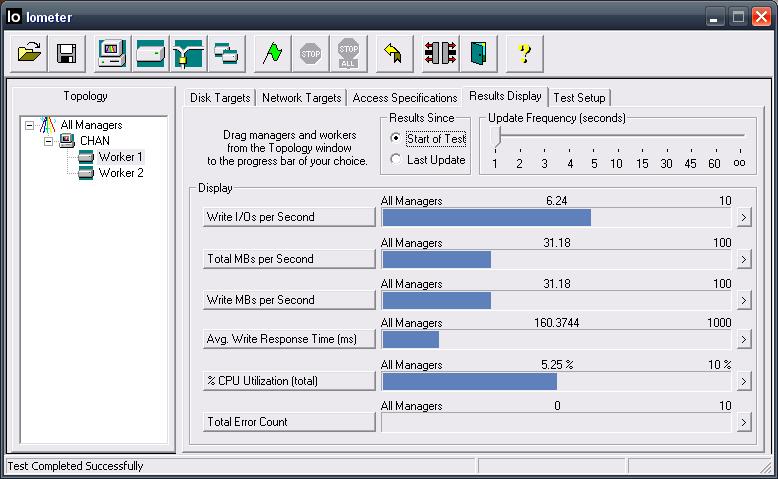Select the Start of Test radio button

pos(395,138)
